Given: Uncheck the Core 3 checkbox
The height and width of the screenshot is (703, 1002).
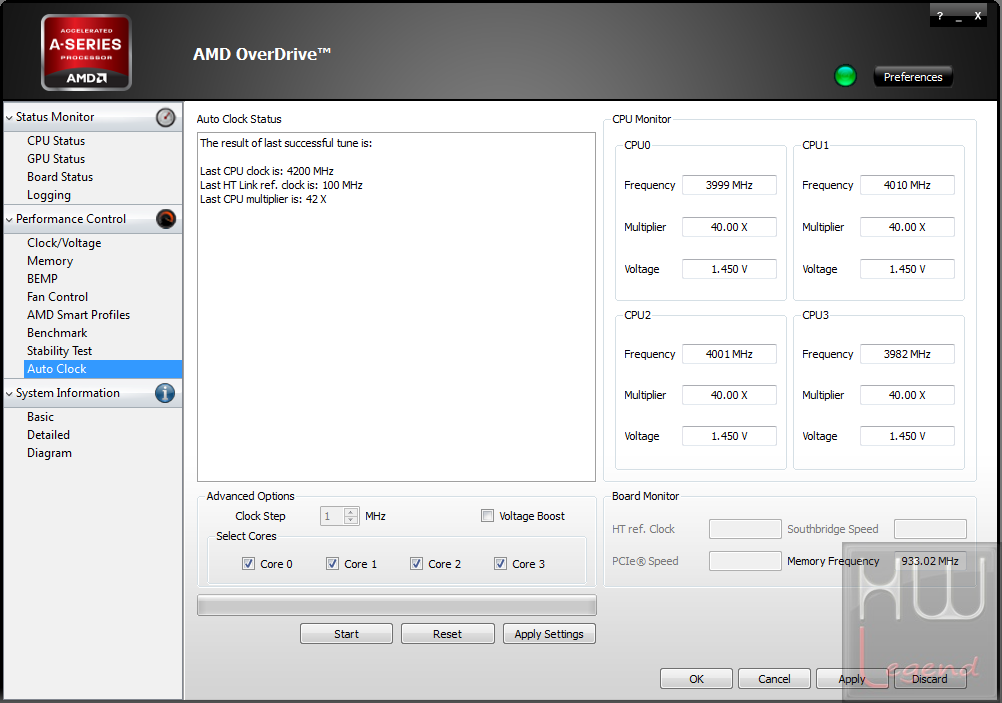Looking at the screenshot, I should point(500,564).
